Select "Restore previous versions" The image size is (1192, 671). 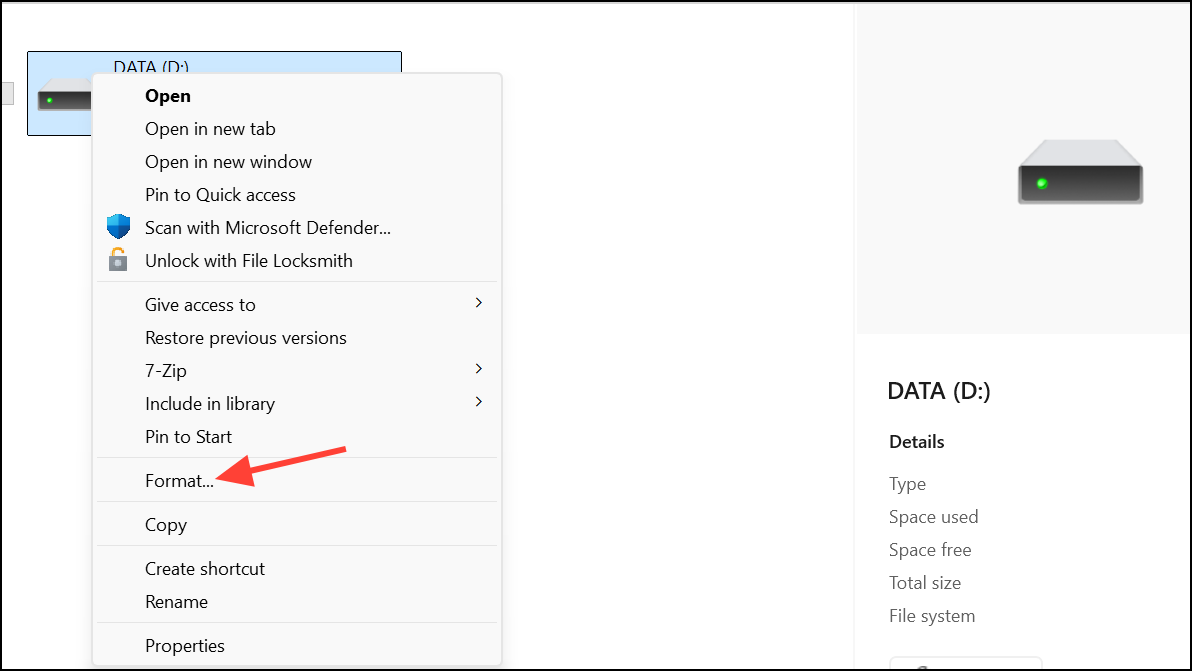pos(245,337)
